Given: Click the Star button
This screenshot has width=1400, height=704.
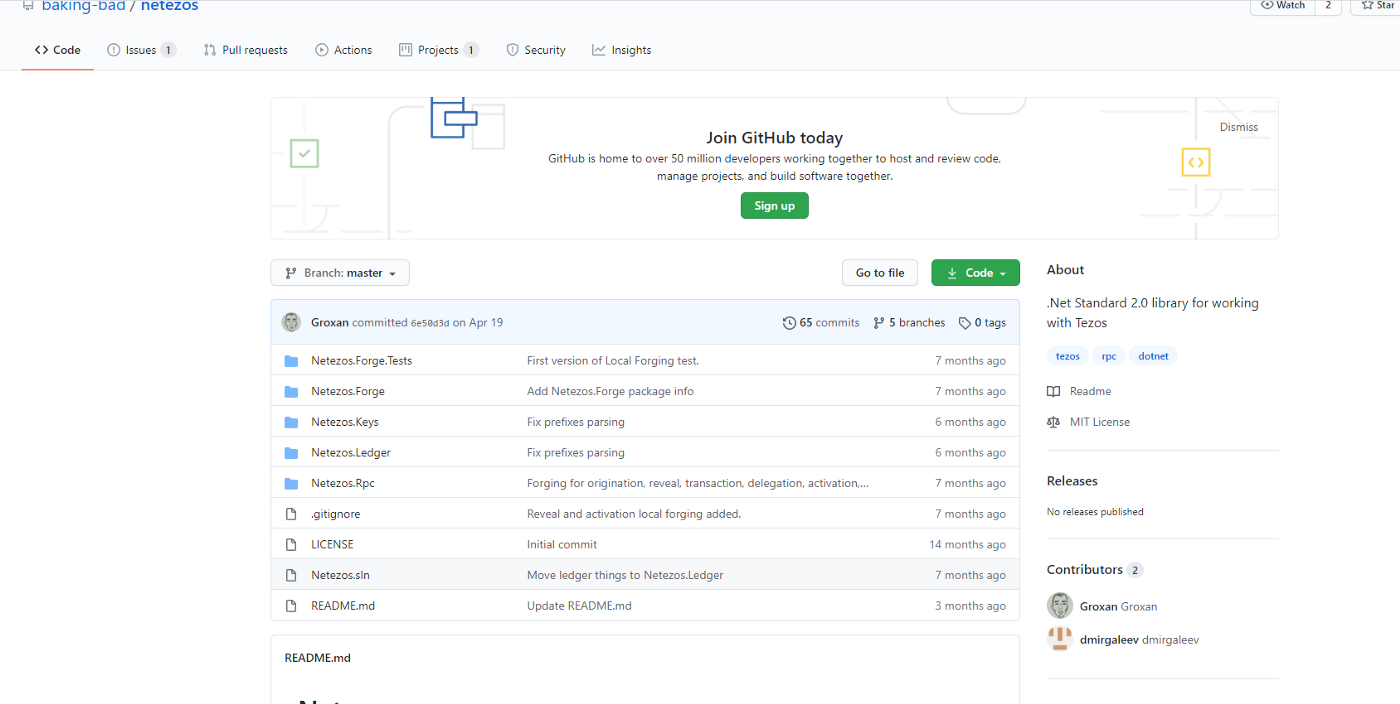Looking at the screenshot, I should coord(1376,6).
